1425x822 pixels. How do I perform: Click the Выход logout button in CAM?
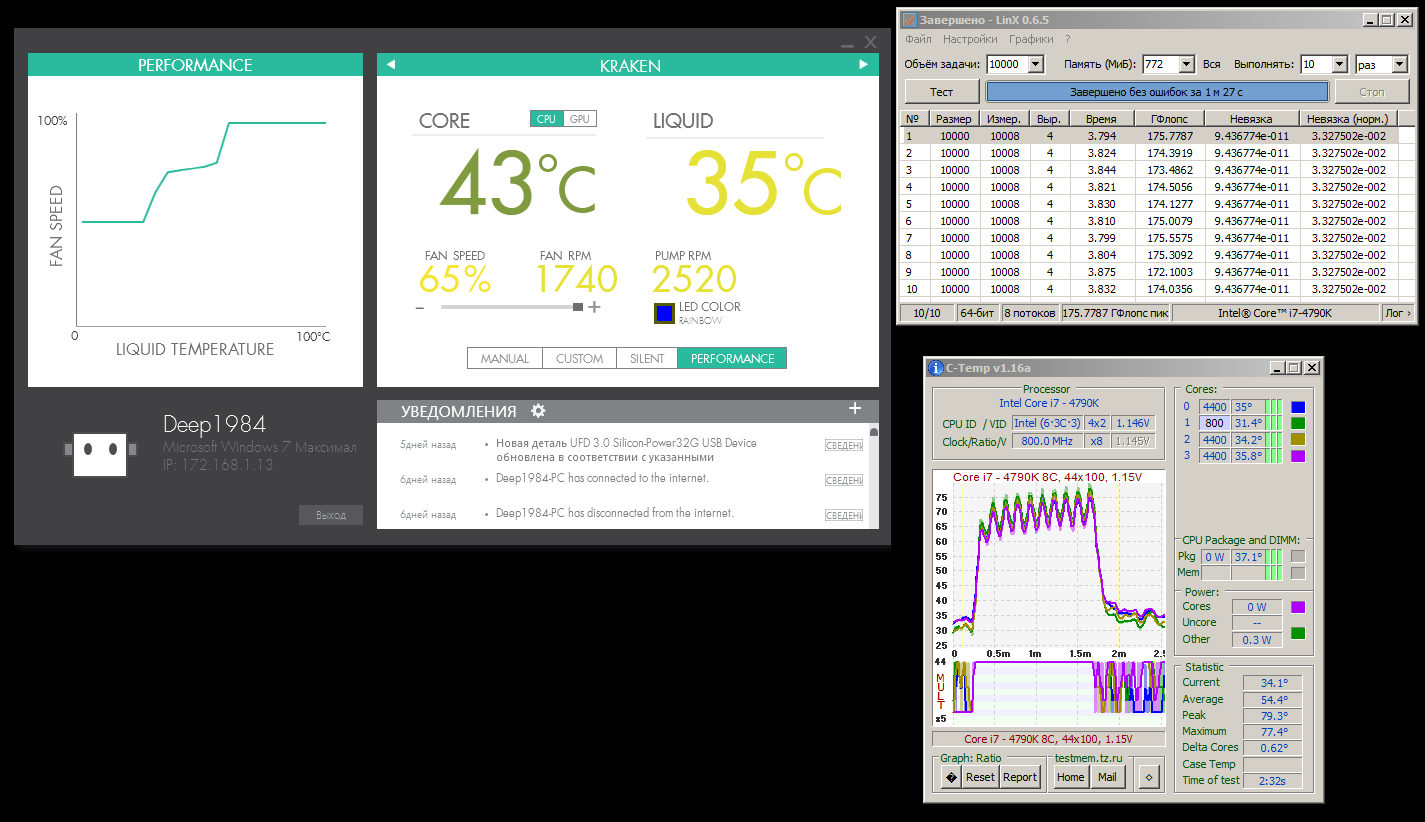330,515
